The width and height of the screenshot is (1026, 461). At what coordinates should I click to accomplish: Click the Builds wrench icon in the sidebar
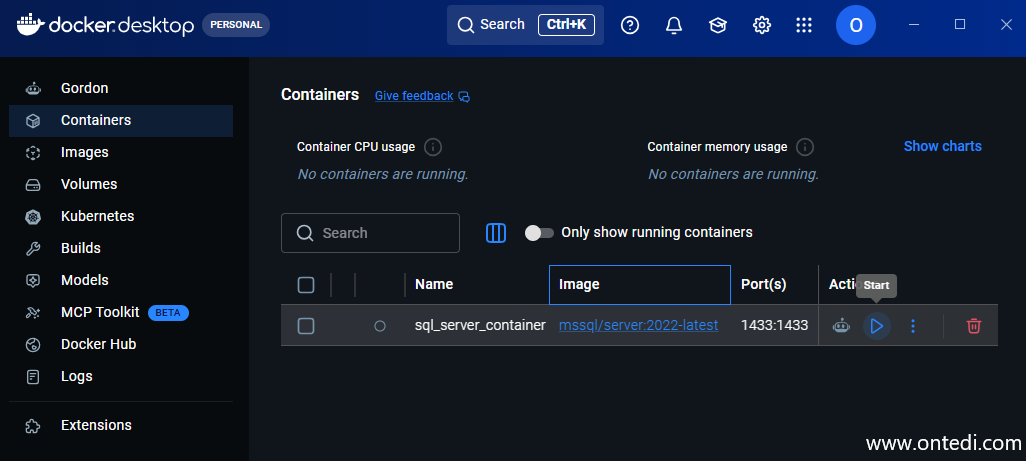33,248
